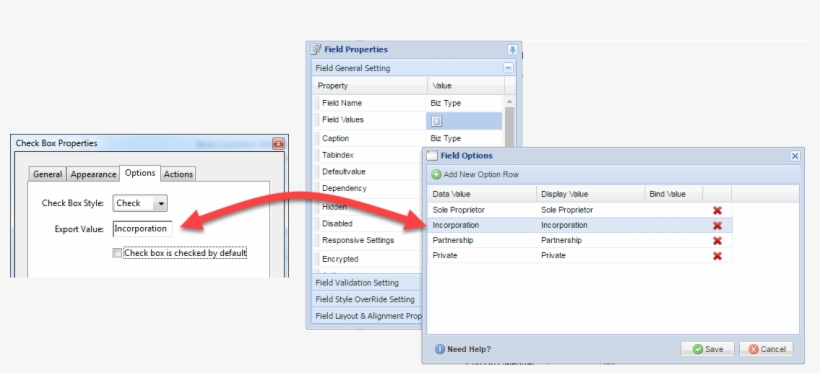Delete the Partnership option row
The width and height of the screenshot is (820, 373).
tap(717, 241)
